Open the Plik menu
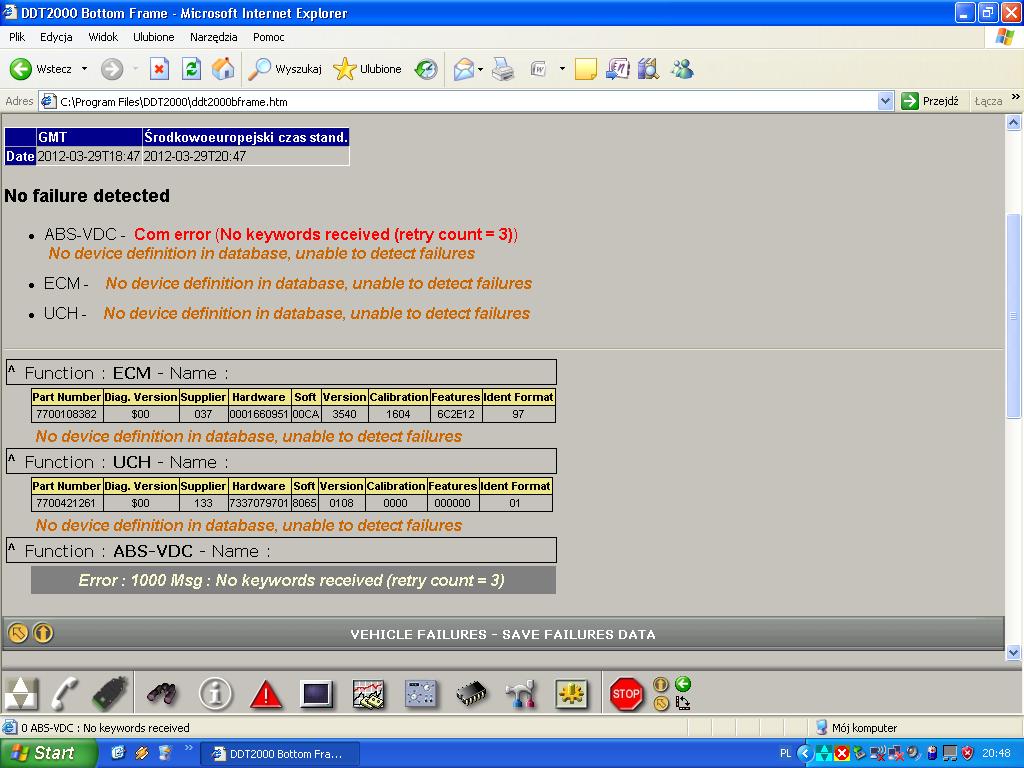Screen dimensions: 1024x768 pos(17,37)
